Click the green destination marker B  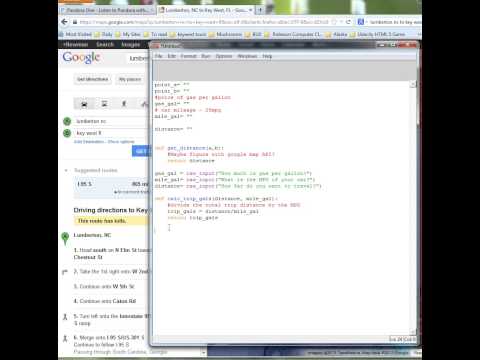67,133
